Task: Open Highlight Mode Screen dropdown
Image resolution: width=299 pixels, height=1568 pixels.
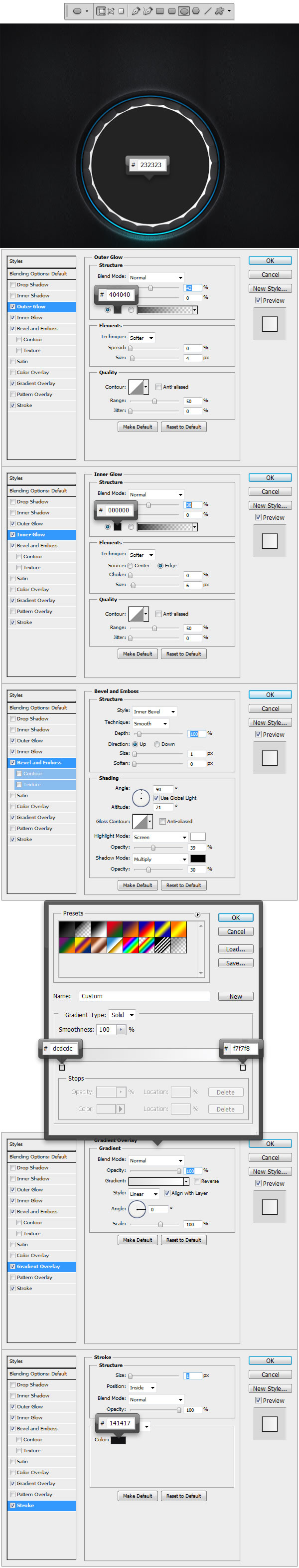Action: click(x=160, y=837)
